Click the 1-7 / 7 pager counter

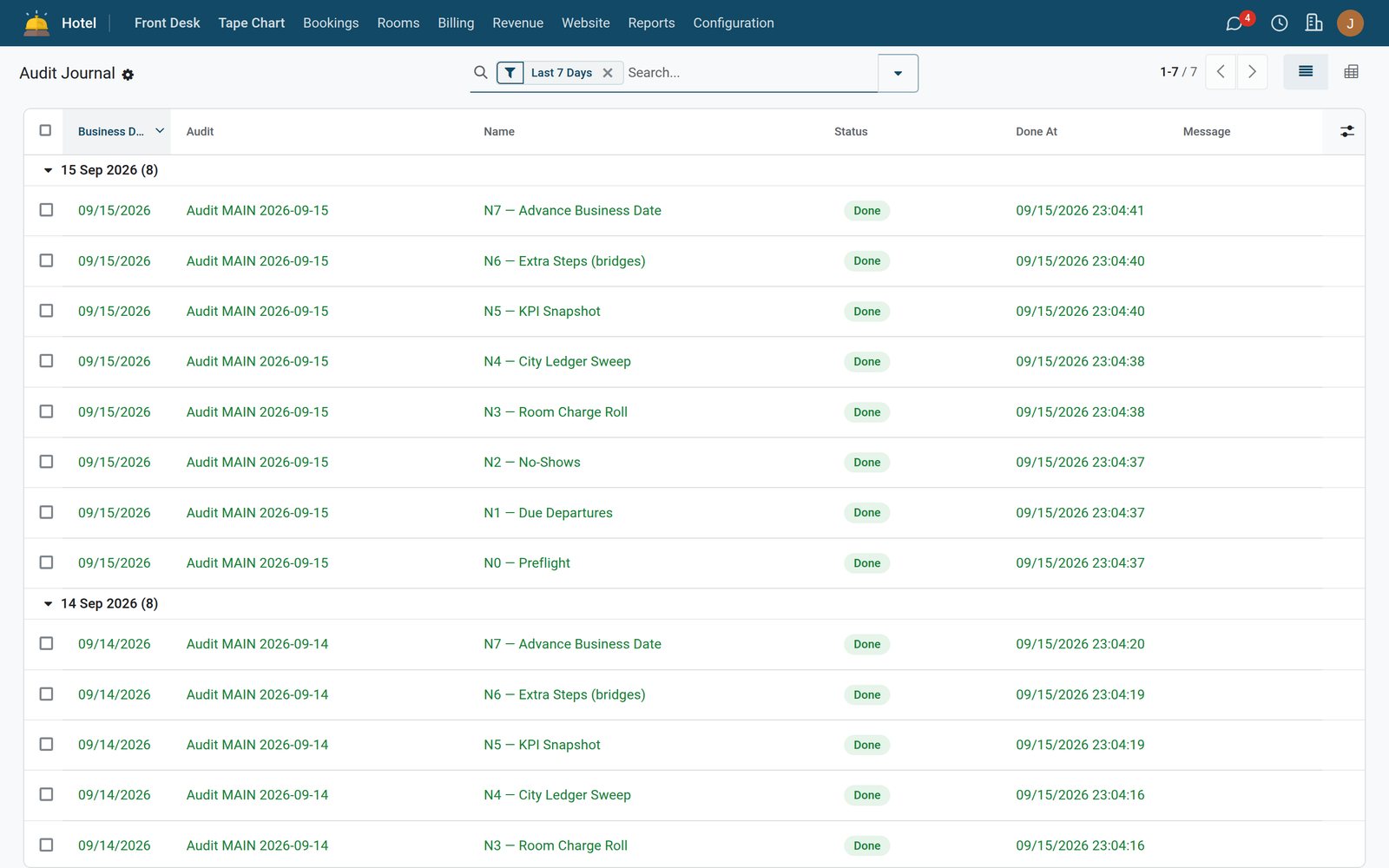click(x=1178, y=72)
